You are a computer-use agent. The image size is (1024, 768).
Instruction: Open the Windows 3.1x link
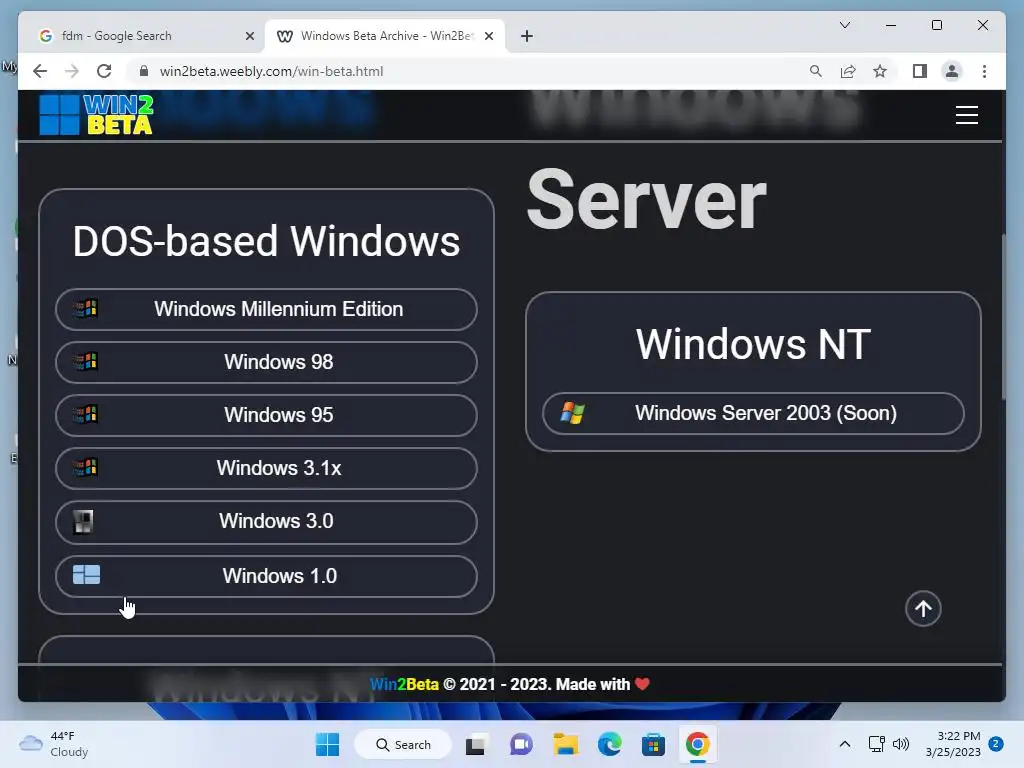(266, 468)
